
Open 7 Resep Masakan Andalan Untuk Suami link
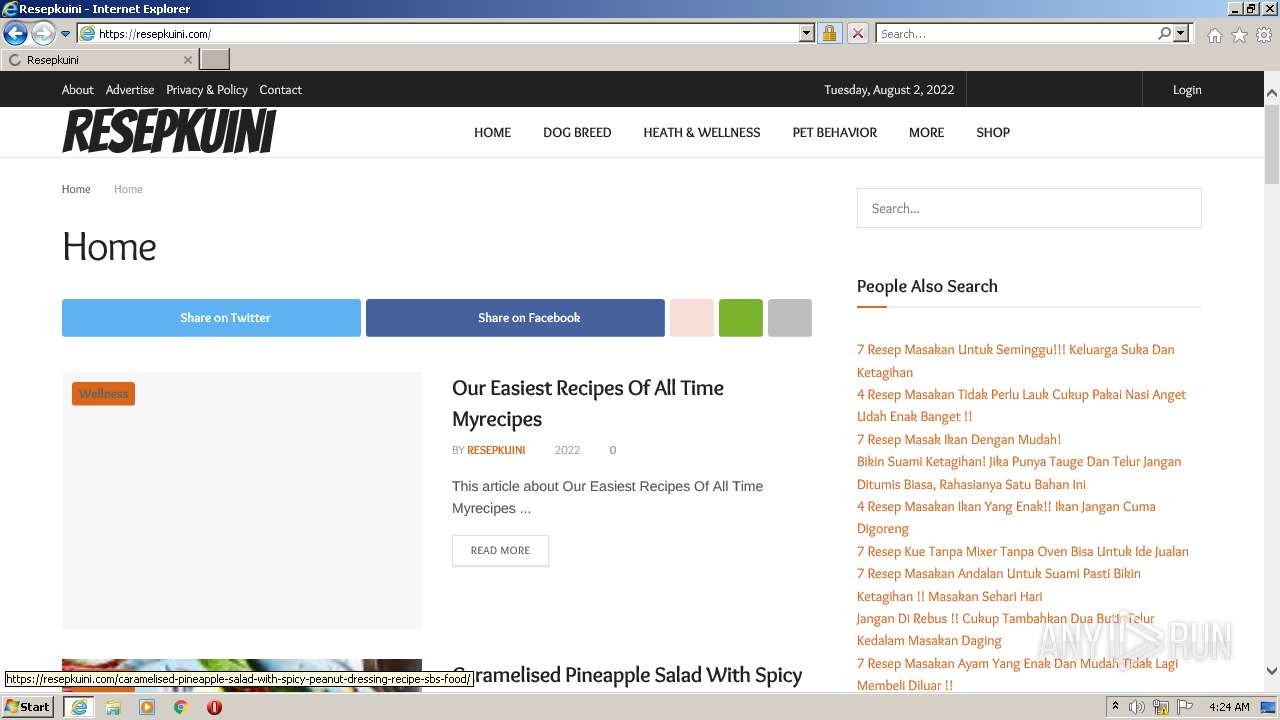[999, 585]
